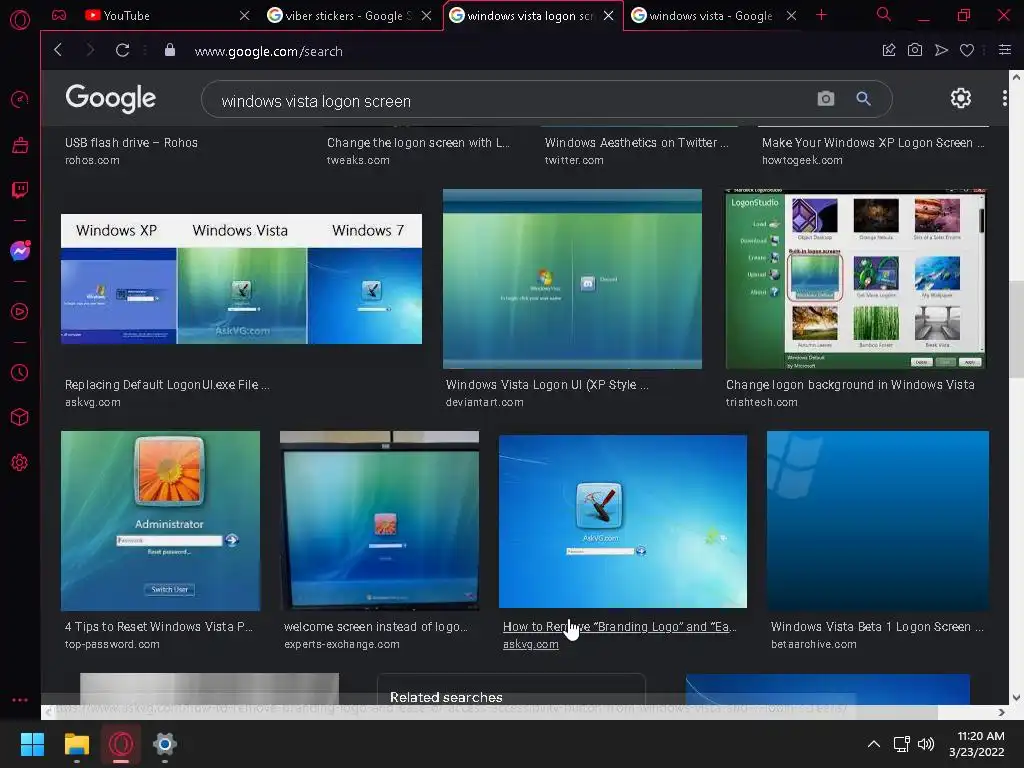
Task: Open Vista Logon UI XP Style thumbnail
Action: tap(572, 279)
